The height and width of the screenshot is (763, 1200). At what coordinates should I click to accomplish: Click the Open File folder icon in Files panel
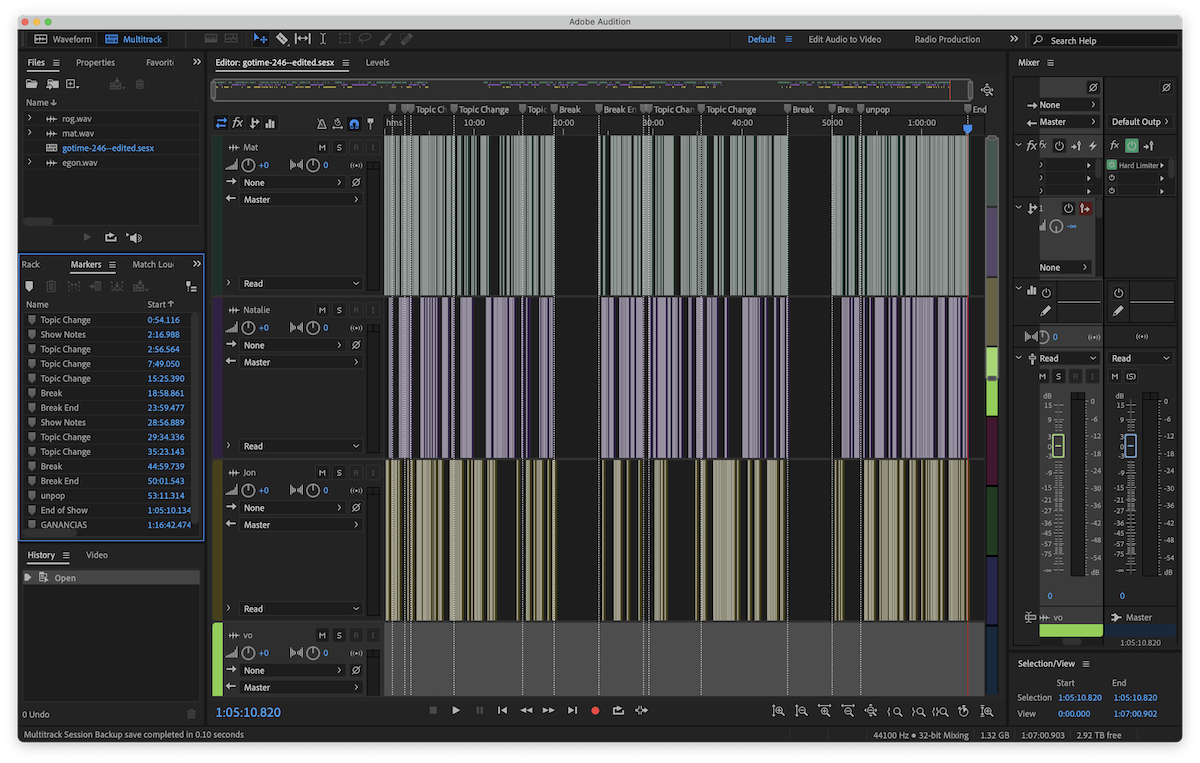pyautogui.click(x=33, y=84)
